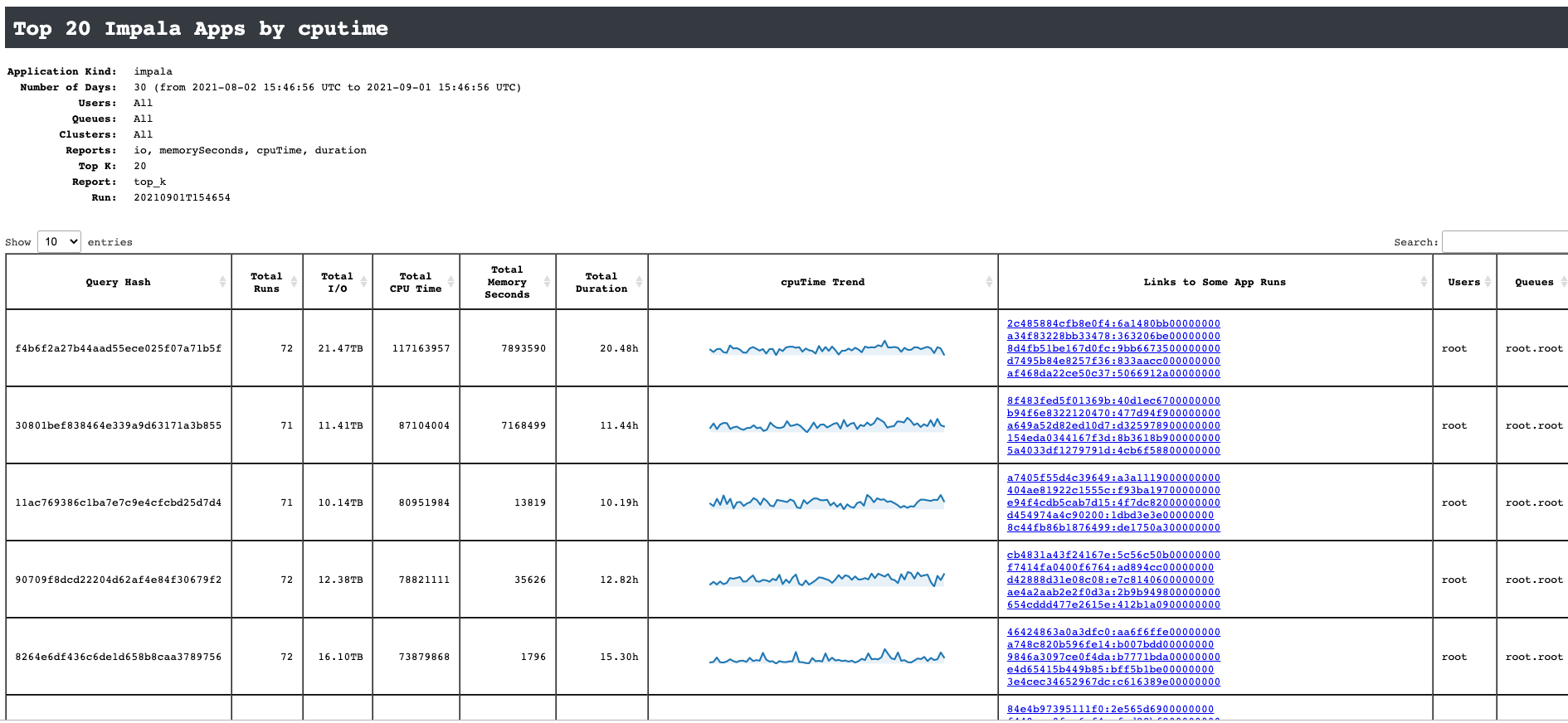Open link f7414fa0400f6764:ad894cc00000000
1568x723 pixels.
coord(1110,567)
